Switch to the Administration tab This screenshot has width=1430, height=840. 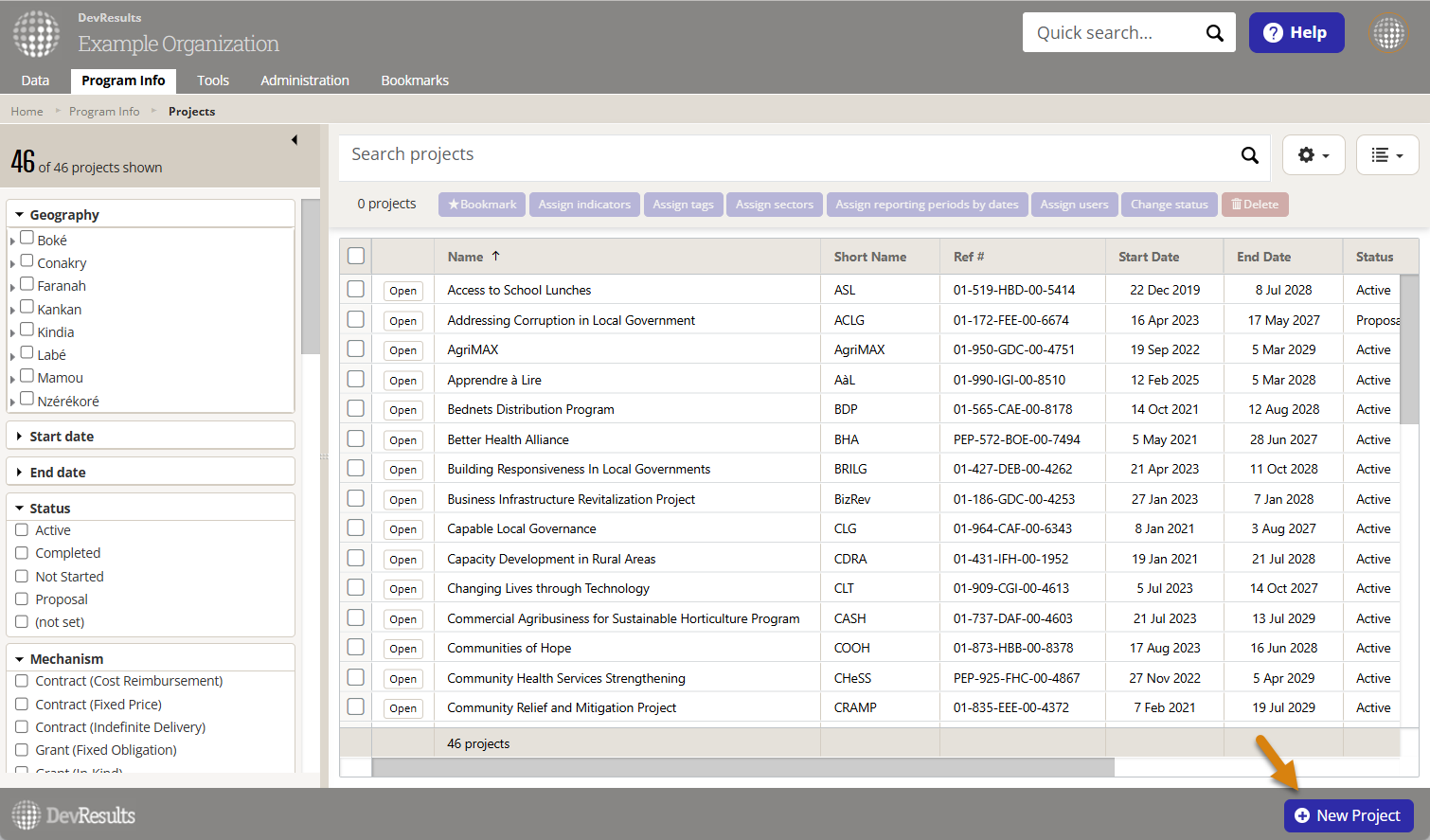[x=304, y=80]
